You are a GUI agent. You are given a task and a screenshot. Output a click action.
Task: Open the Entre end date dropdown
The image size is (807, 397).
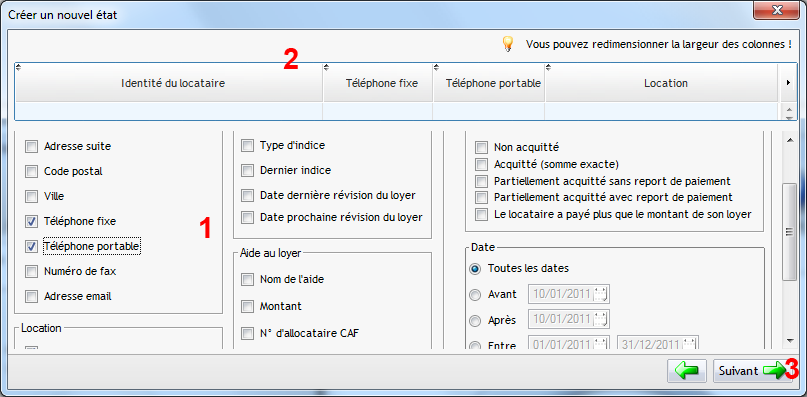coord(690,343)
